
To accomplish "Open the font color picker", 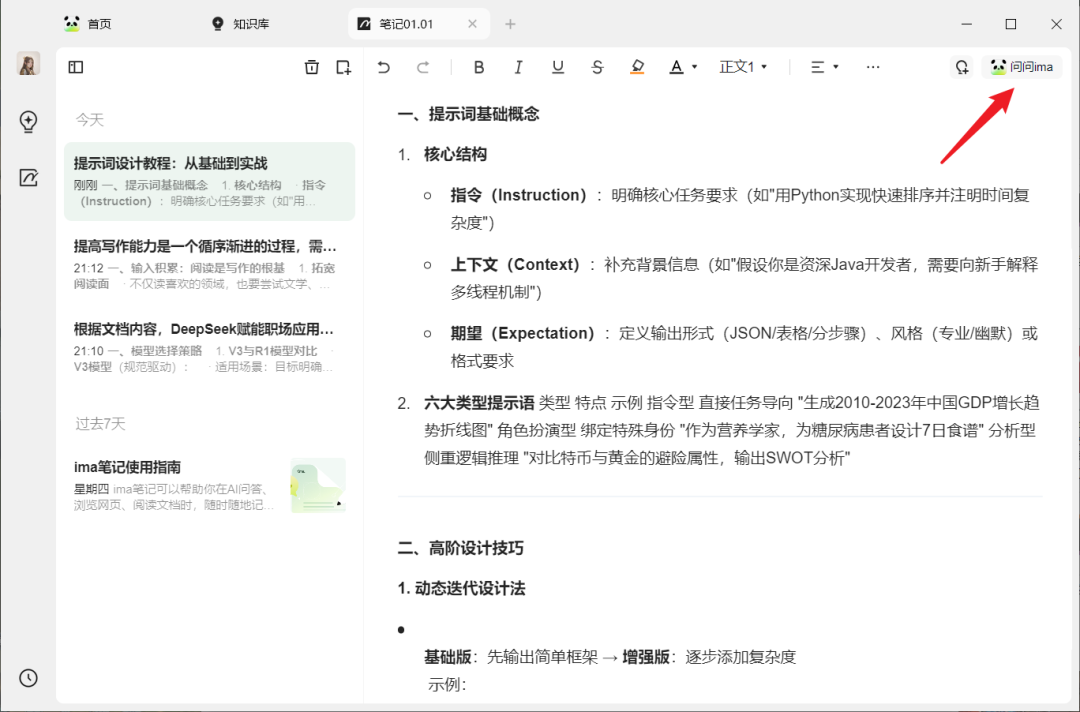I will pos(680,66).
